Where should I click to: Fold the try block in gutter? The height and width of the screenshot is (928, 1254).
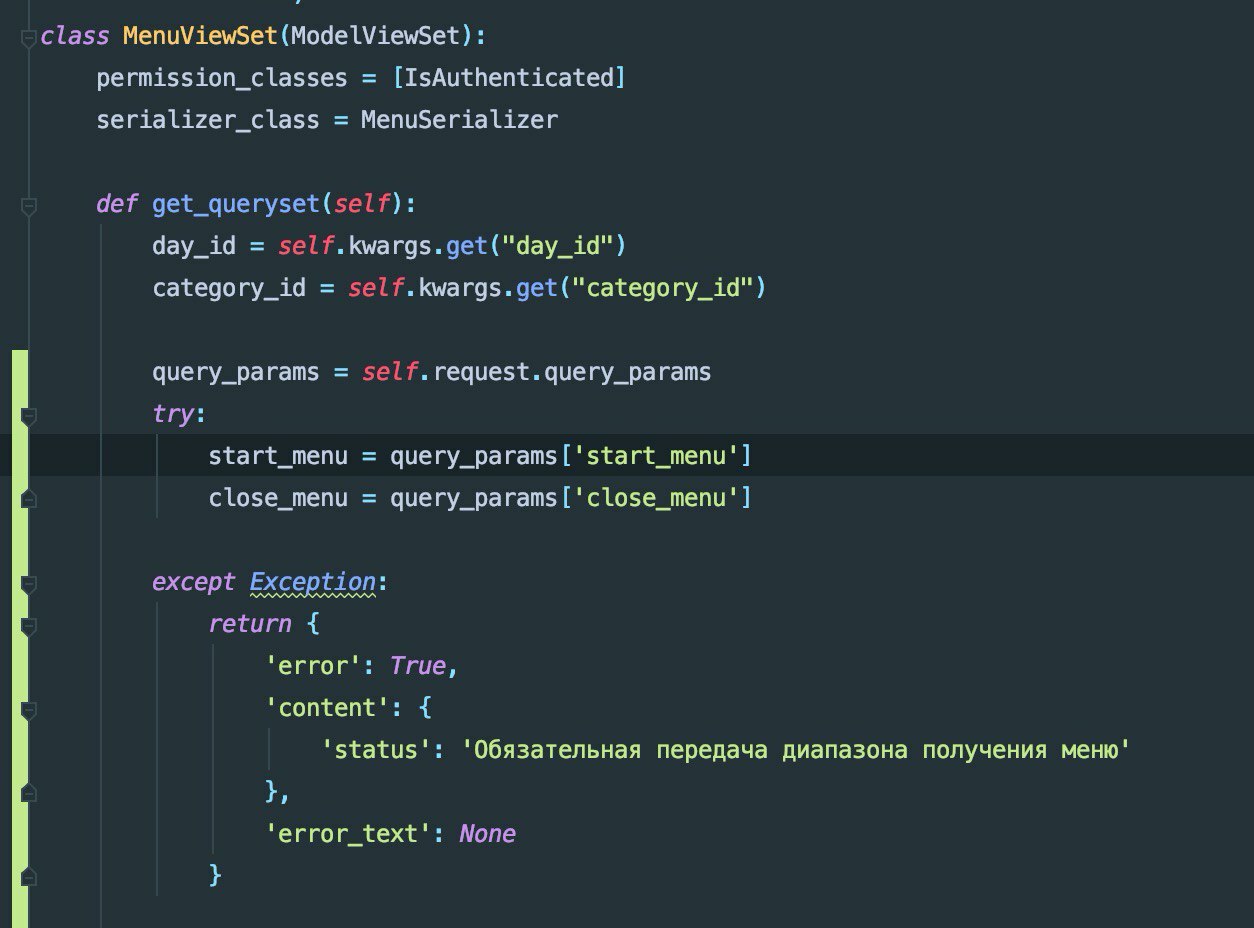tap(28, 414)
